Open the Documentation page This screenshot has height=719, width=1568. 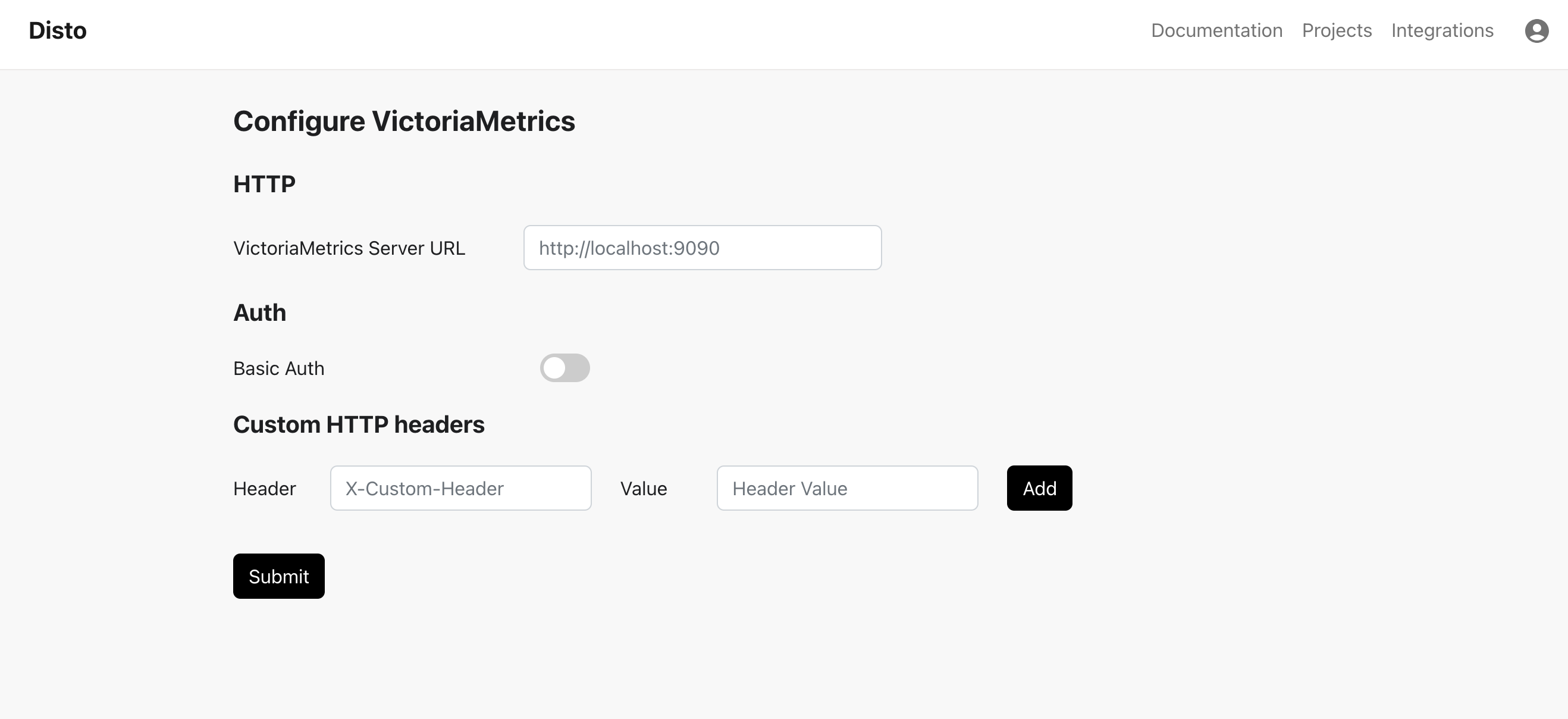pos(1216,30)
